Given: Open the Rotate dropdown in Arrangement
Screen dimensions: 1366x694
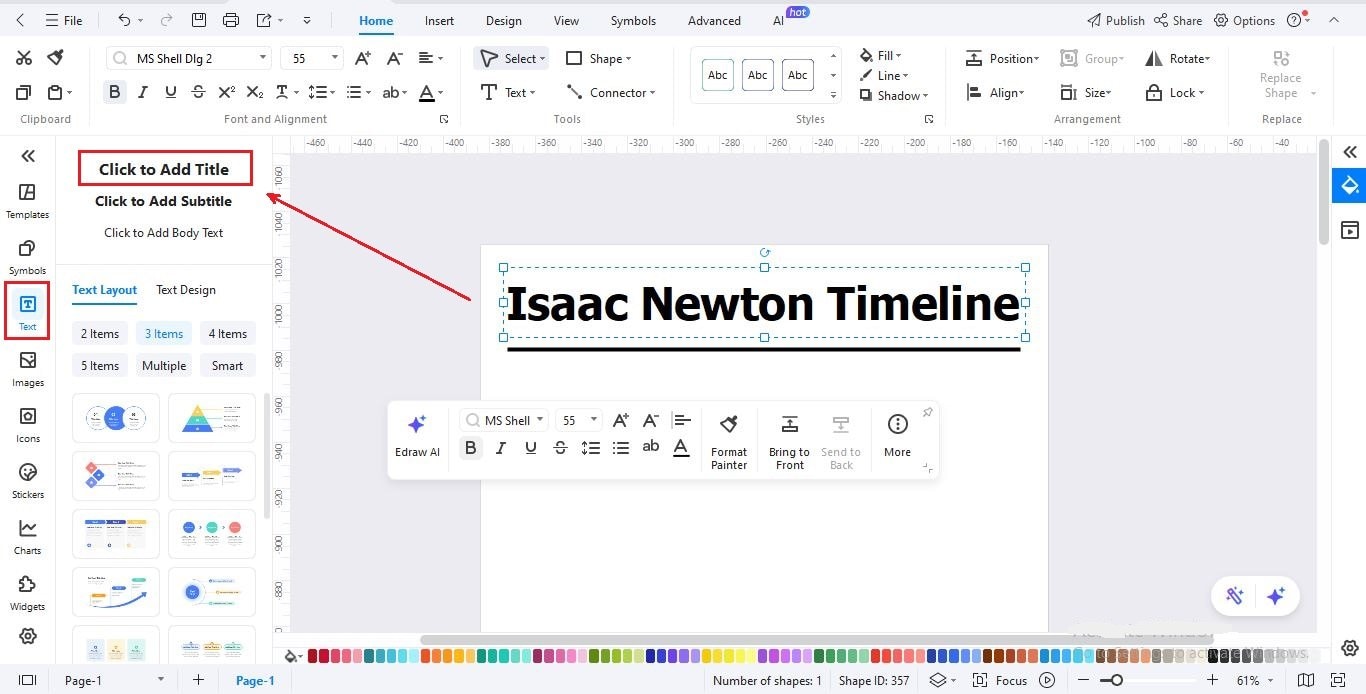Looking at the screenshot, I should click(x=1180, y=58).
